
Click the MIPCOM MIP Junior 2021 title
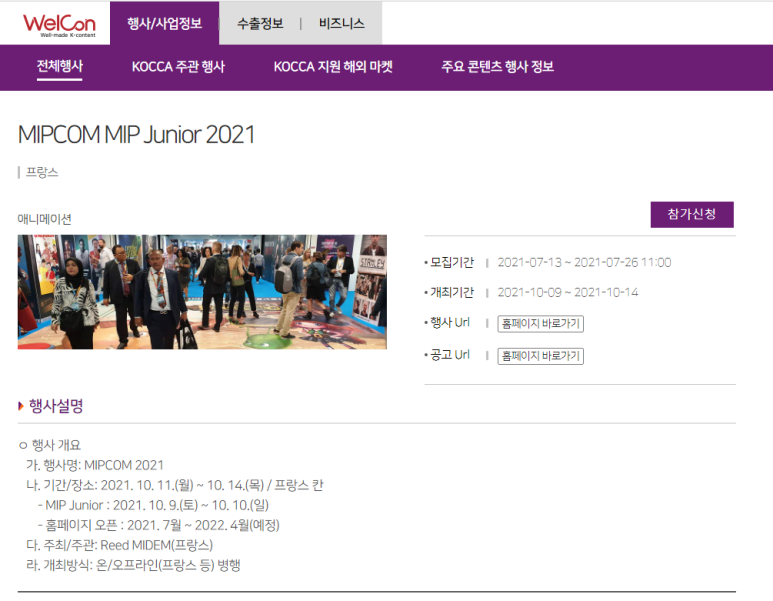[x=136, y=135]
